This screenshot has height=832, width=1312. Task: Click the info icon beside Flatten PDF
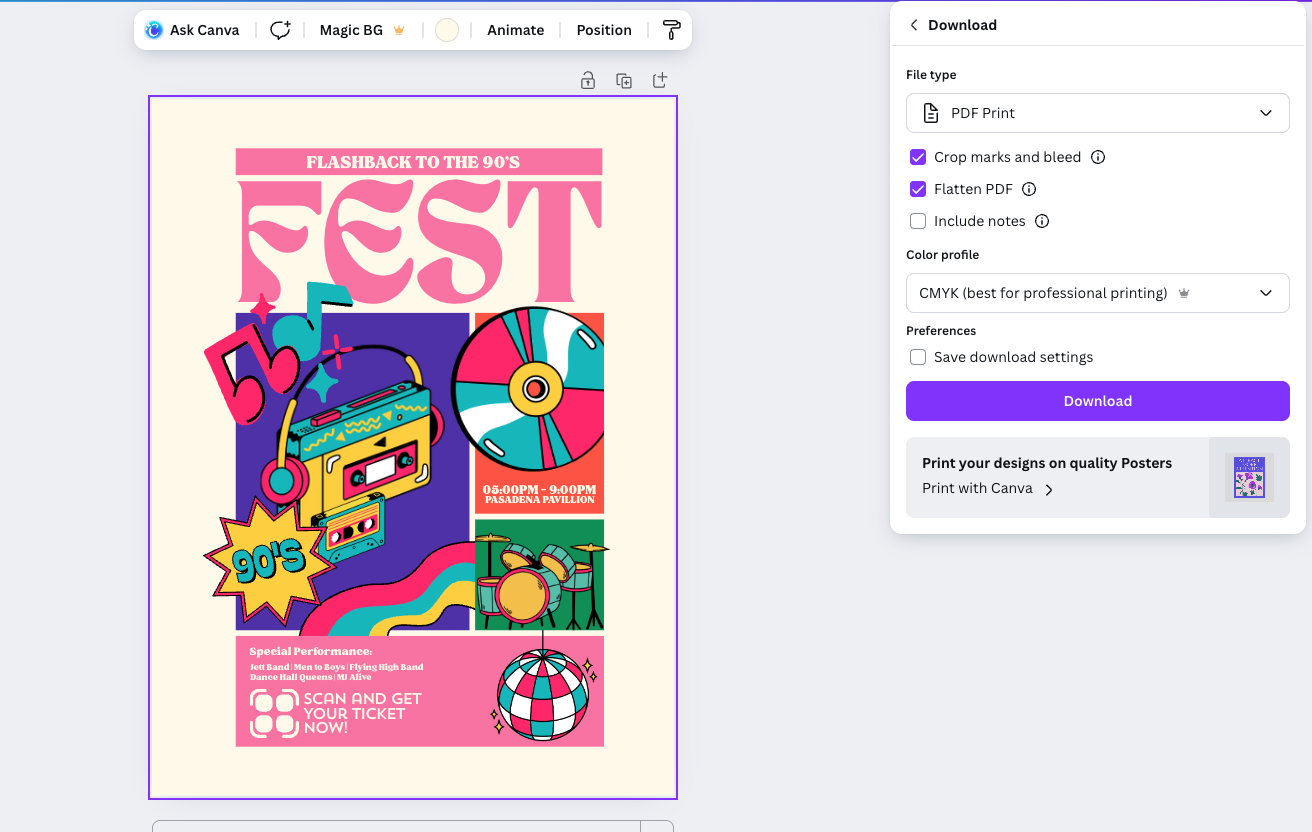point(1030,189)
